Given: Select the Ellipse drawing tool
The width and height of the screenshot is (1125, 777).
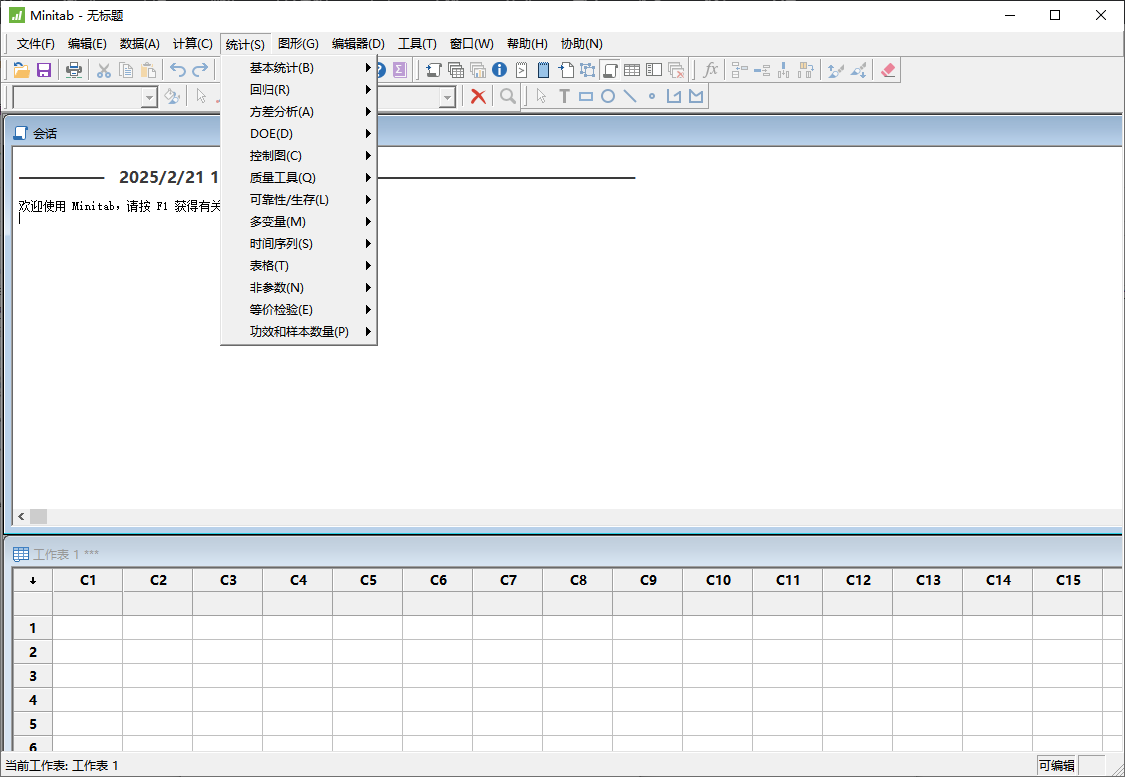Looking at the screenshot, I should (x=608, y=96).
